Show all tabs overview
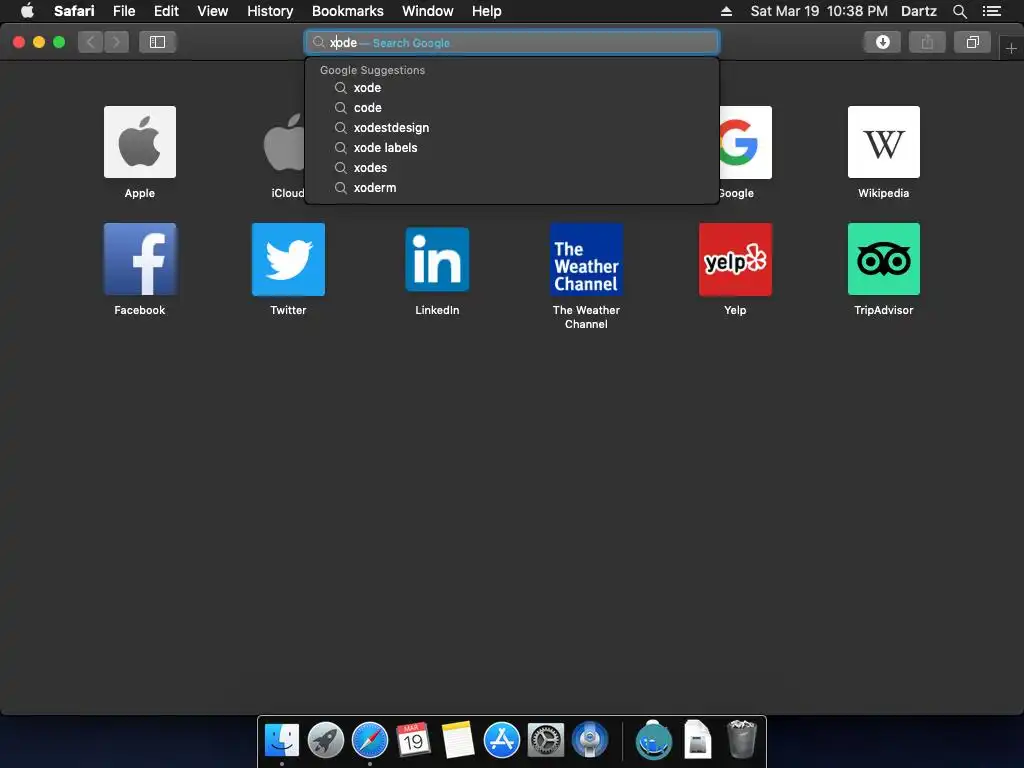 click(972, 42)
